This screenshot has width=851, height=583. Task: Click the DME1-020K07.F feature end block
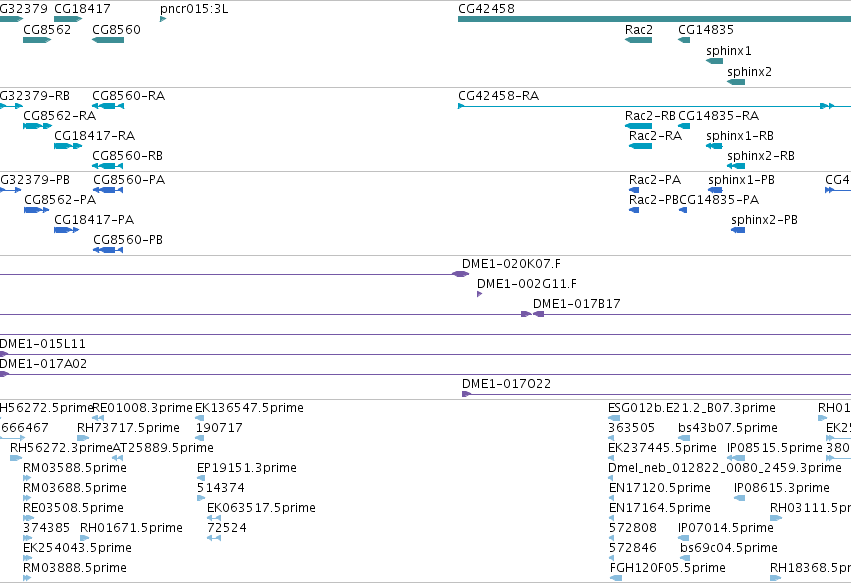click(x=461, y=274)
